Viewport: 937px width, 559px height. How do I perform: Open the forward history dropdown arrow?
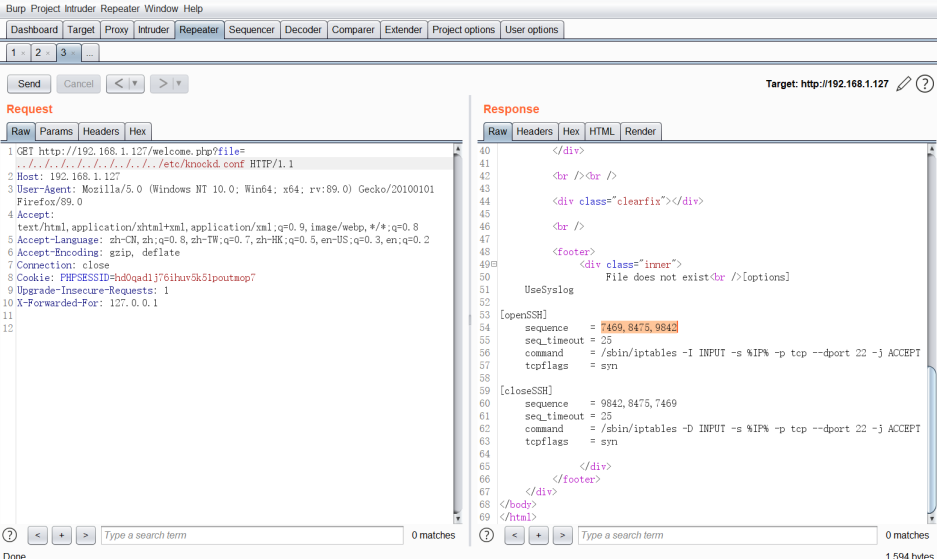click(x=179, y=84)
